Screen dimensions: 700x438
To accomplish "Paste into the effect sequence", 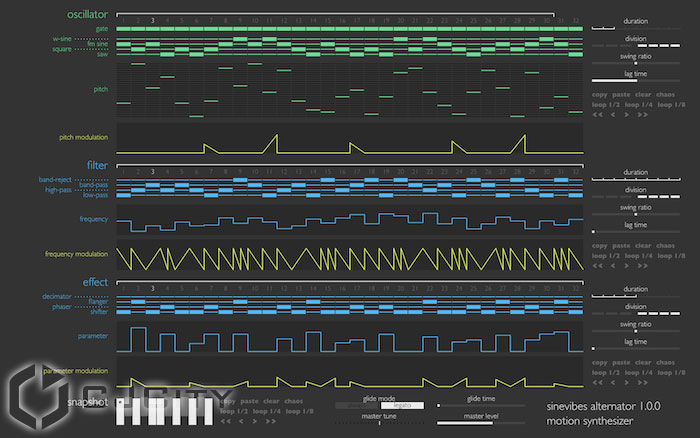I will coord(621,363).
